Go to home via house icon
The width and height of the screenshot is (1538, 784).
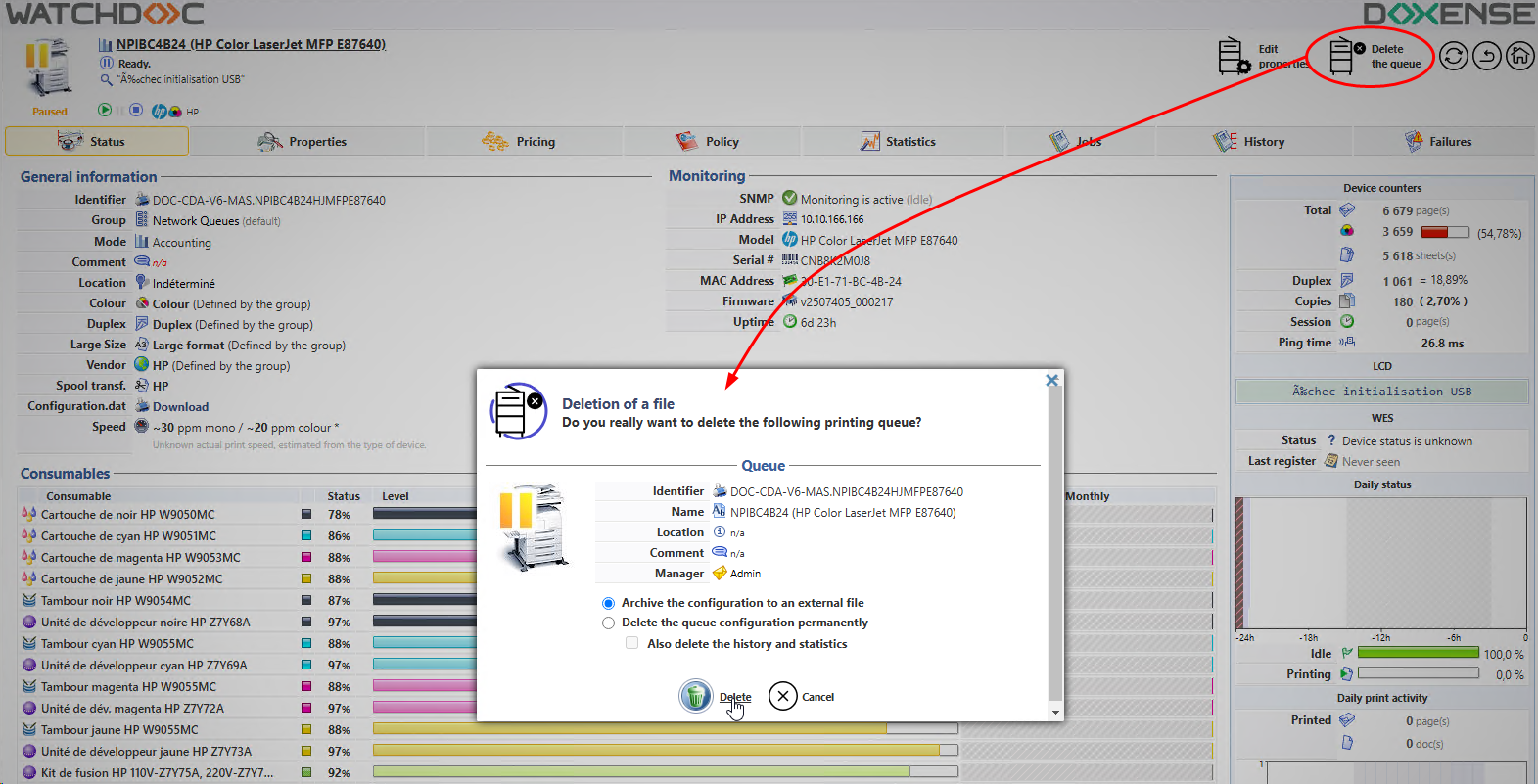(x=1519, y=56)
